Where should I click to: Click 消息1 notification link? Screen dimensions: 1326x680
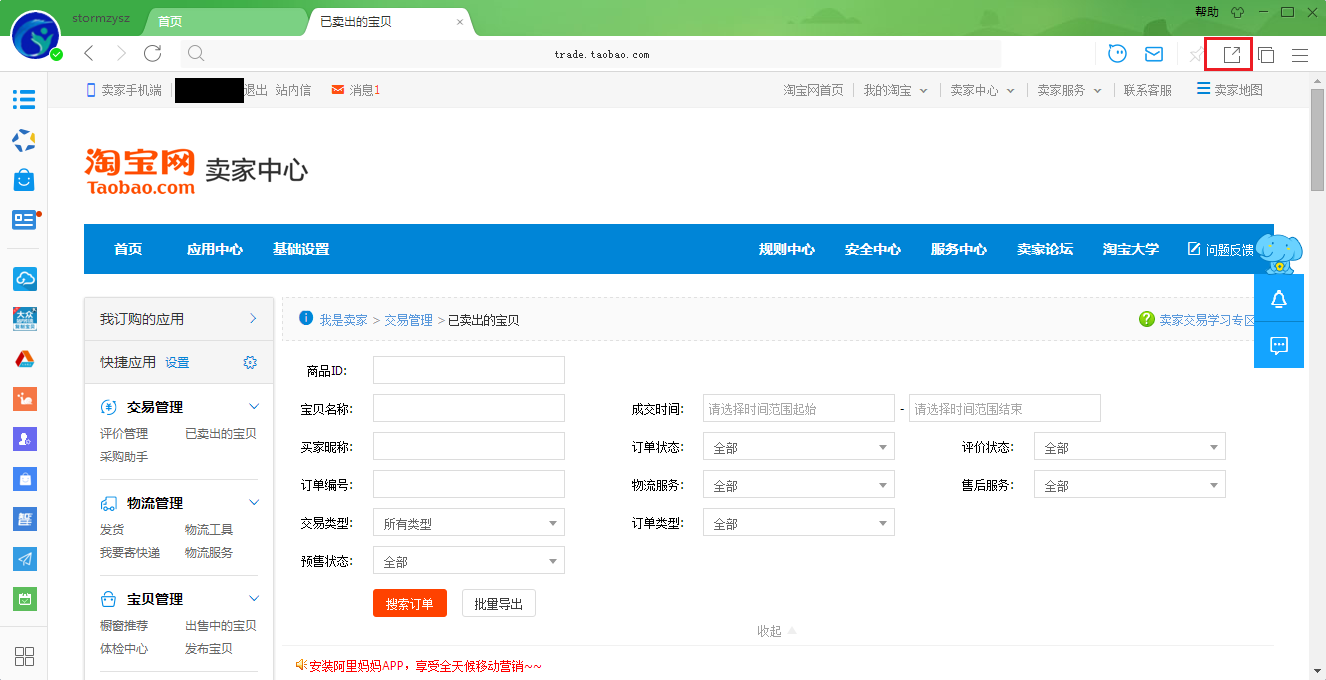pos(356,90)
